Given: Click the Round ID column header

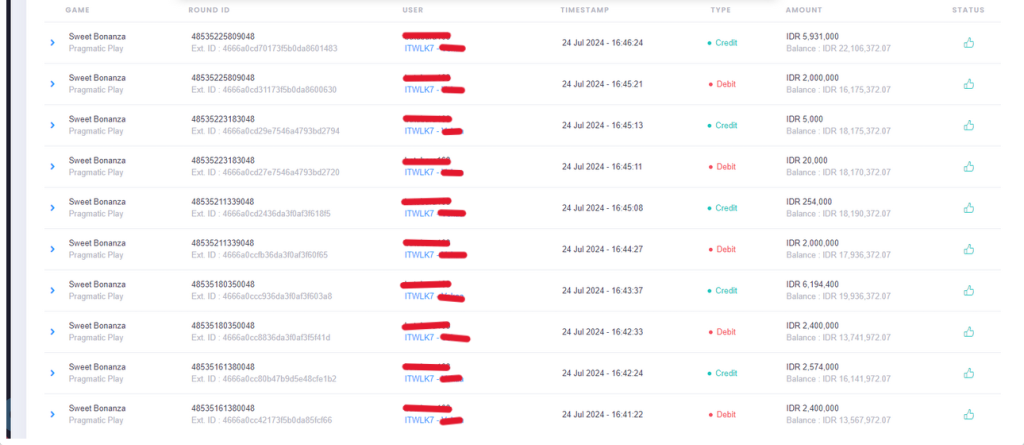Looking at the screenshot, I should point(209,10).
